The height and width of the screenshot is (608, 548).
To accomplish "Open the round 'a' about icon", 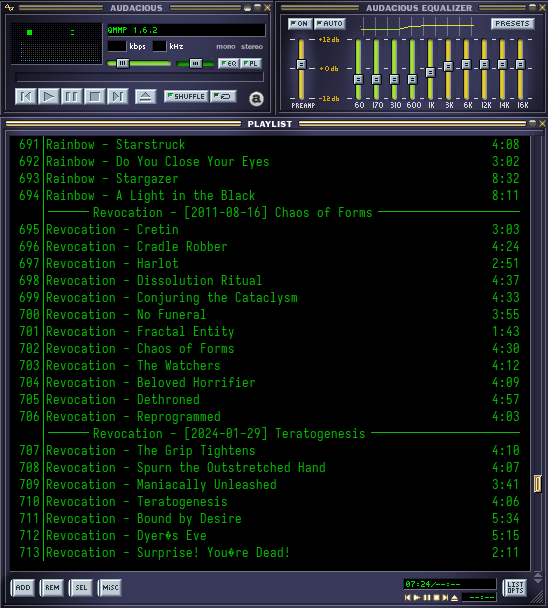I will pos(256,98).
